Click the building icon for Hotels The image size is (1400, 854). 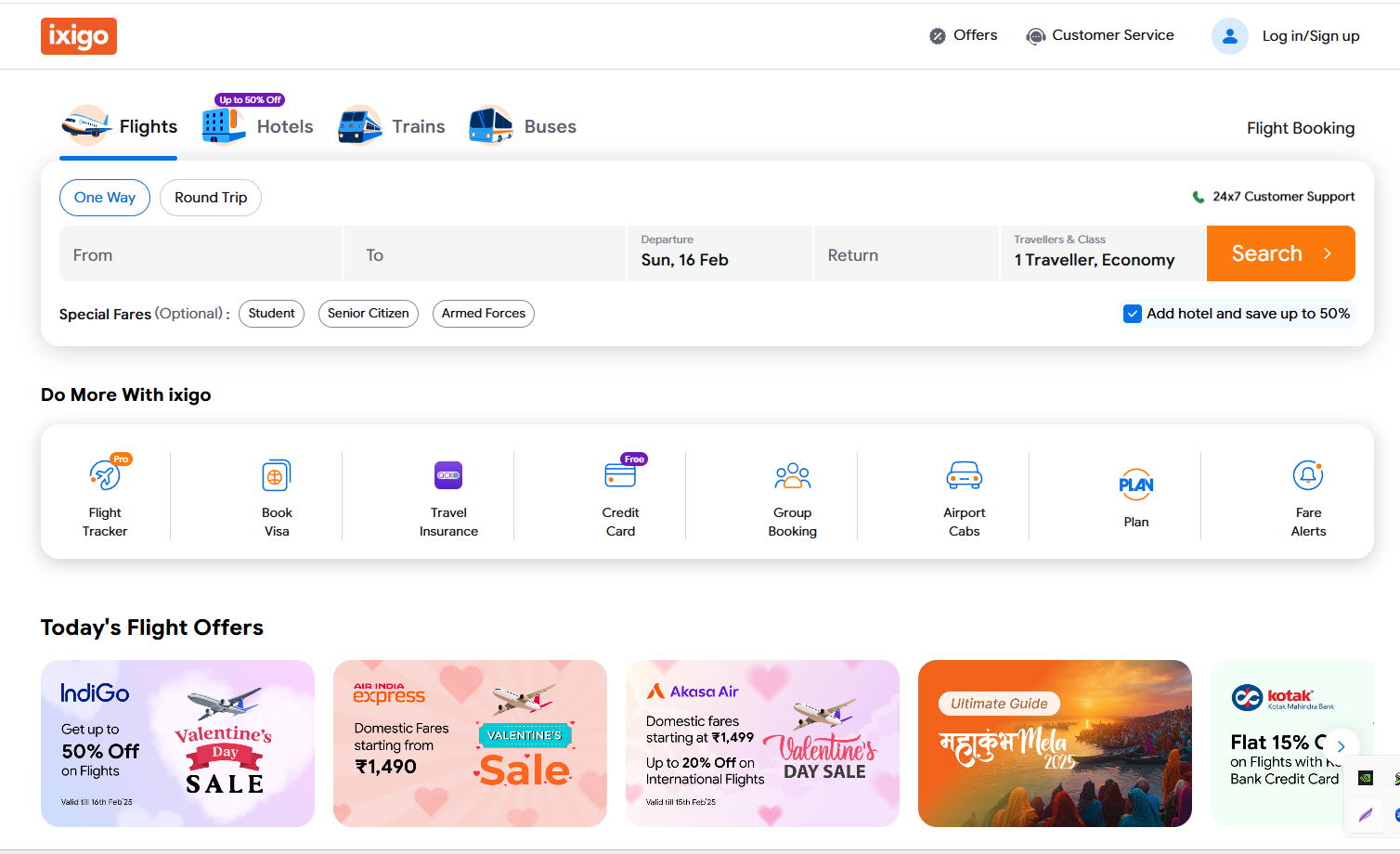pyautogui.click(x=224, y=125)
